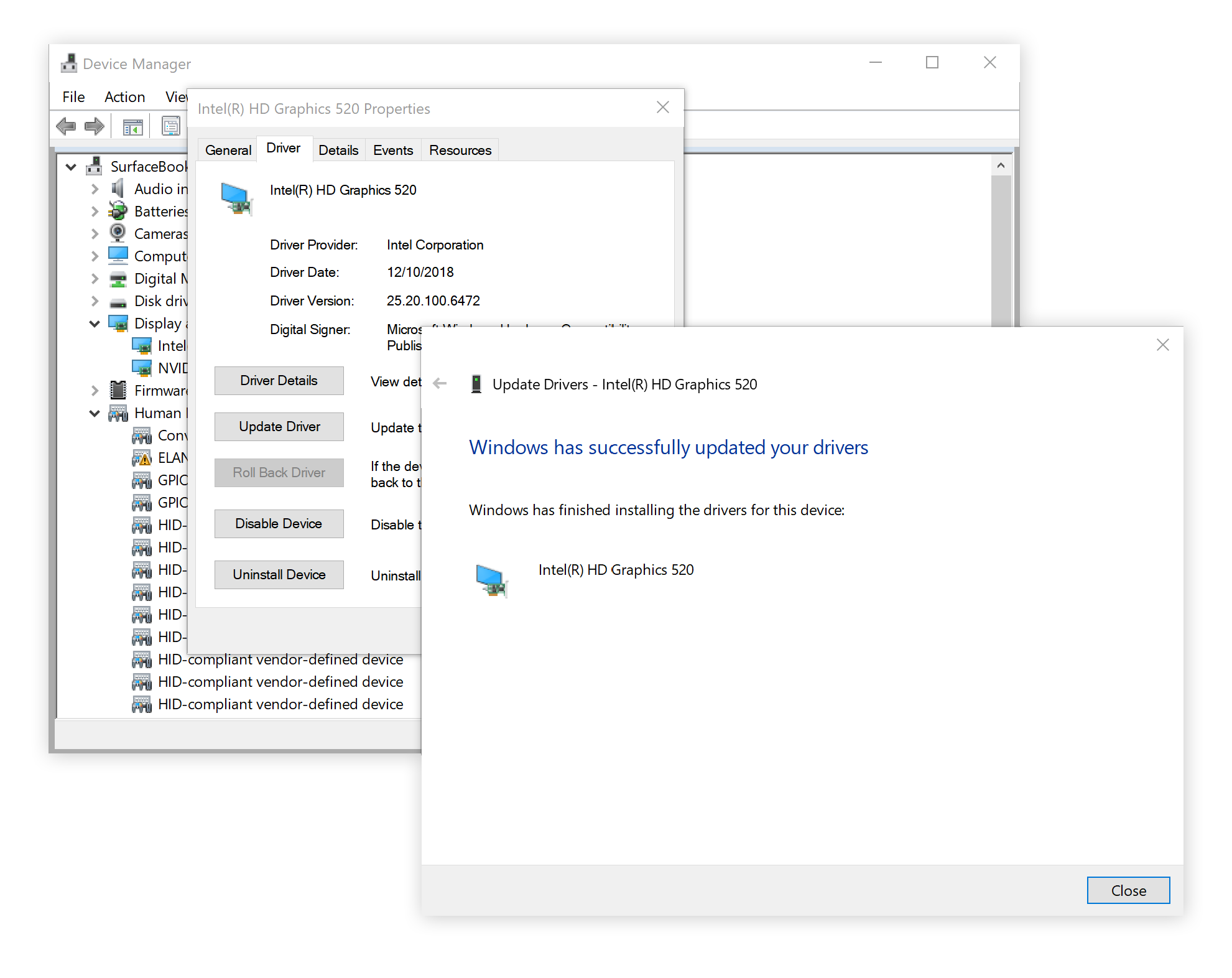
Task: Select the Digital Media devices icon
Action: point(118,279)
